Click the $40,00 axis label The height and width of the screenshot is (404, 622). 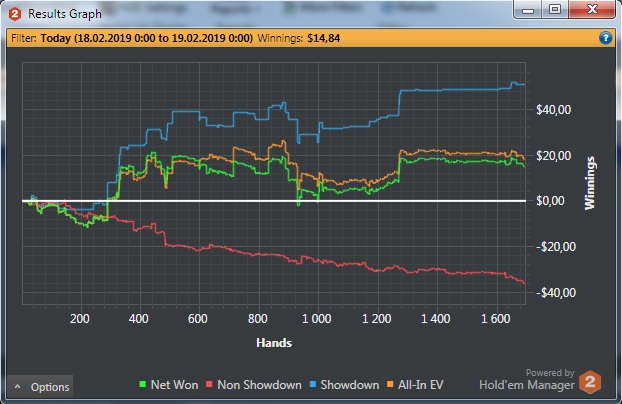pos(553,110)
